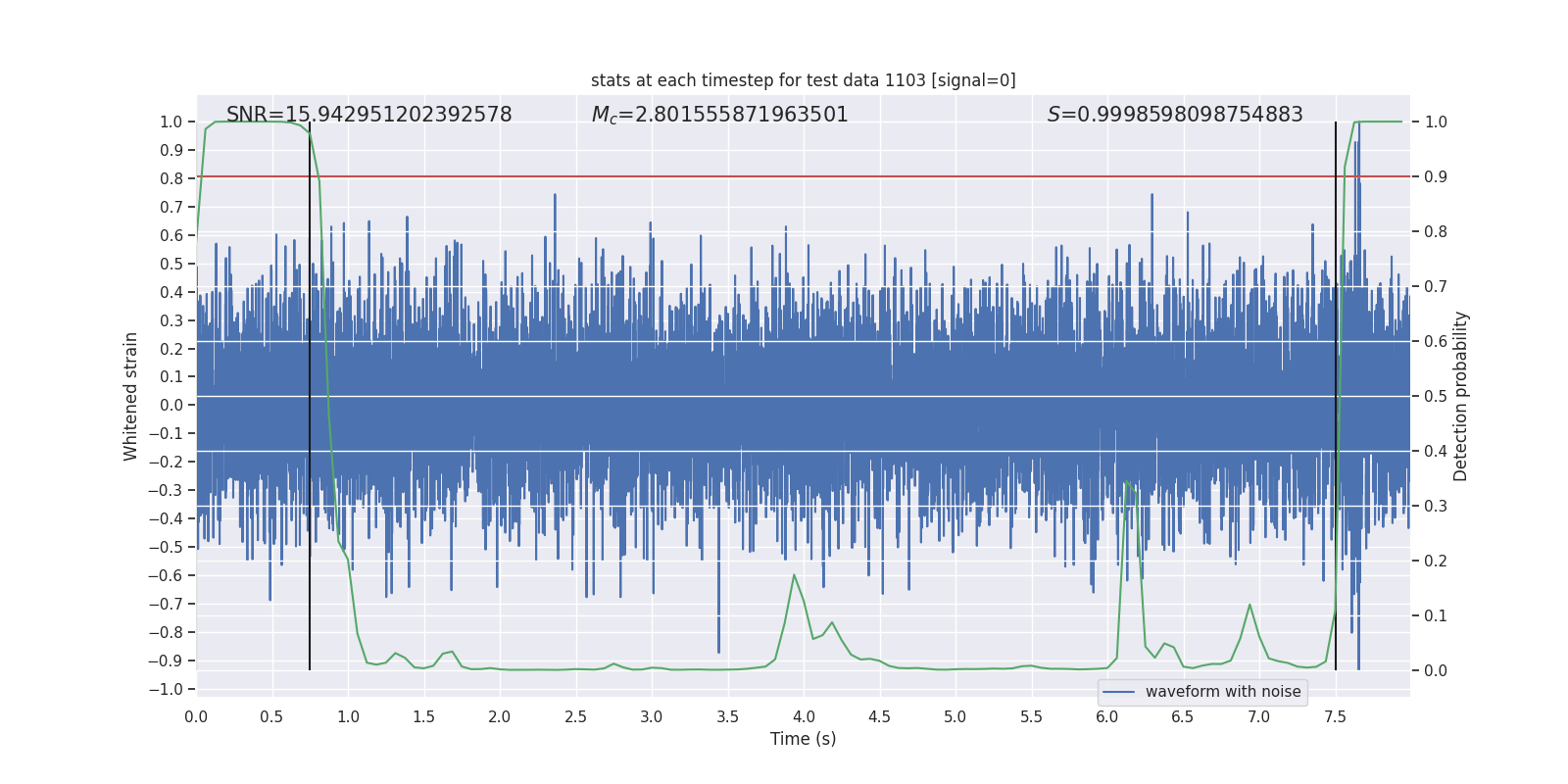The height and width of the screenshot is (784, 1568).
Task: Select the 'Whitened strain' y-axis label
Action: [x=130, y=396]
